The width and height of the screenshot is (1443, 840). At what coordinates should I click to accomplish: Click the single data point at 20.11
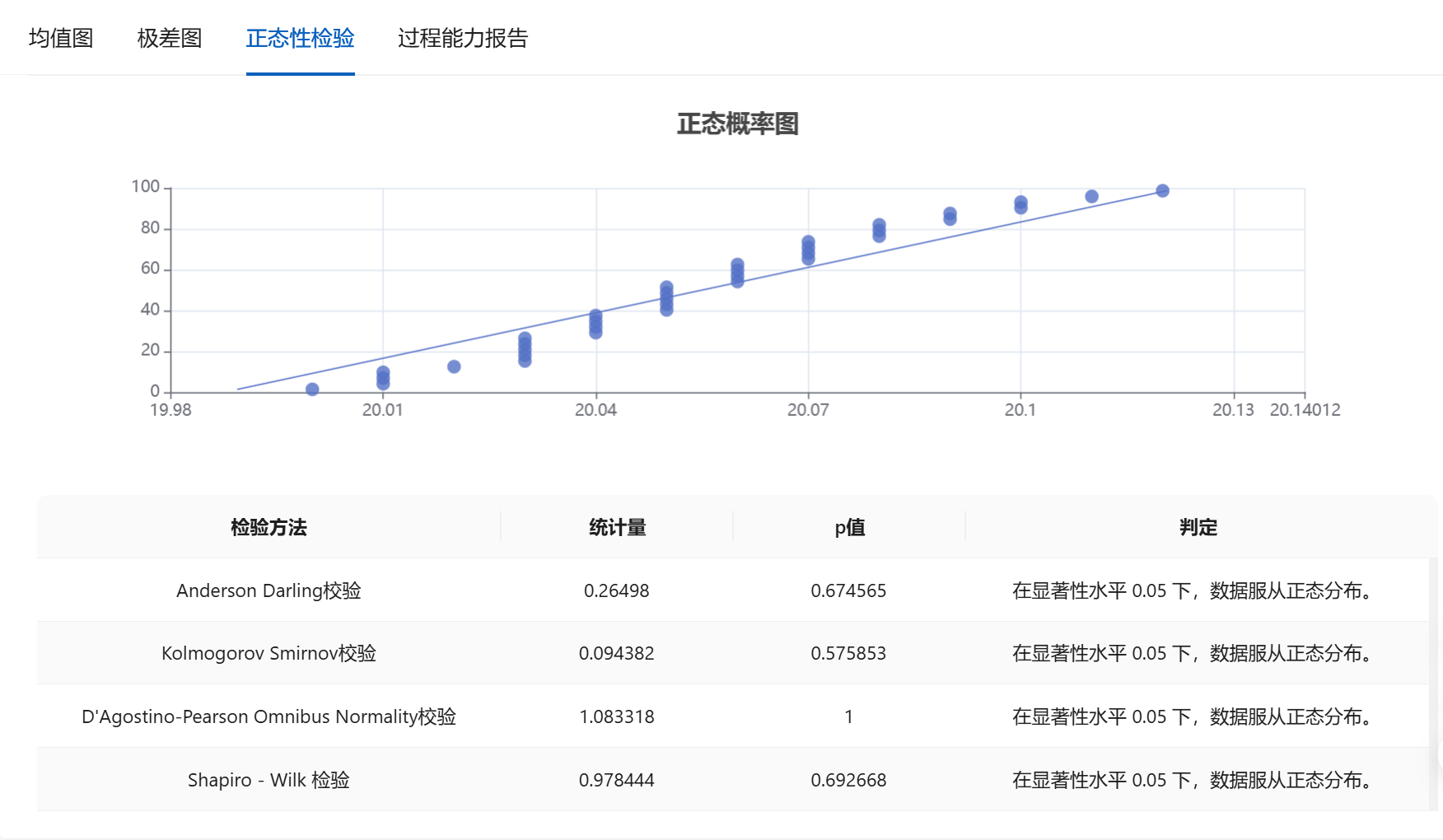[x=1091, y=197]
